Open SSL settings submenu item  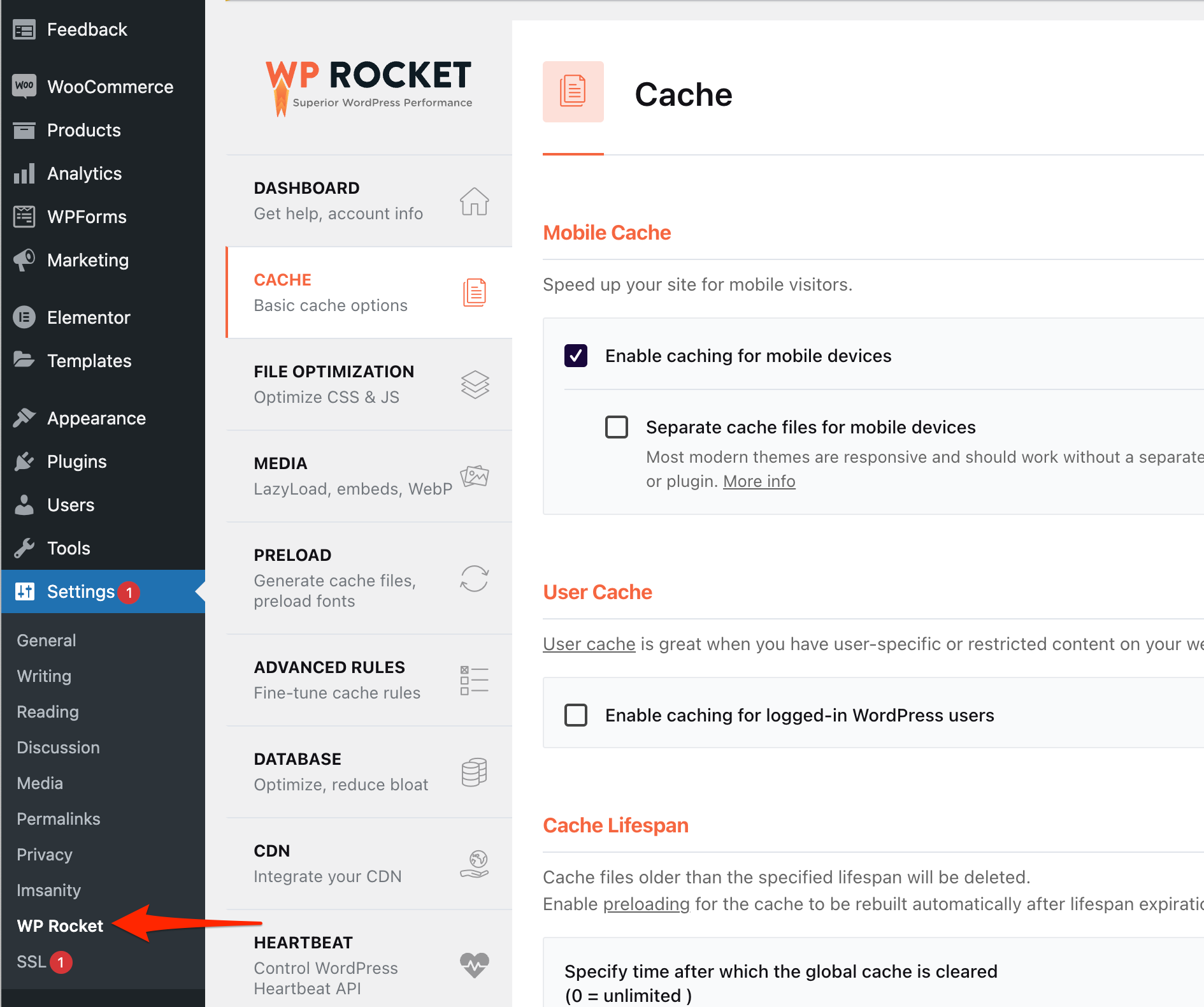click(x=31, y=962)
